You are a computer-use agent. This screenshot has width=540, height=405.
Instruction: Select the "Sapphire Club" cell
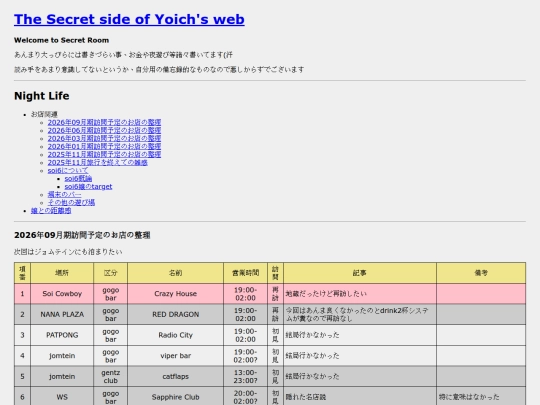click(176, 396)
